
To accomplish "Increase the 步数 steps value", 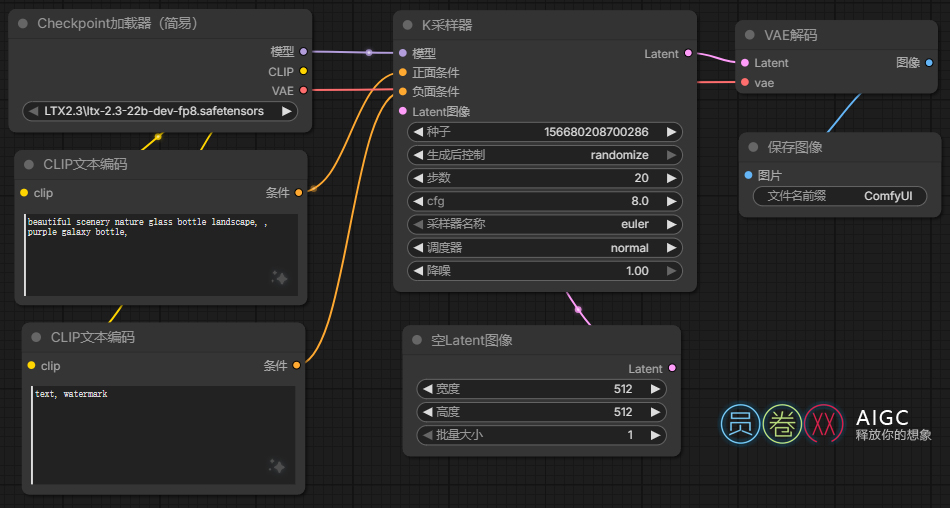I will (x=671, y=178).
